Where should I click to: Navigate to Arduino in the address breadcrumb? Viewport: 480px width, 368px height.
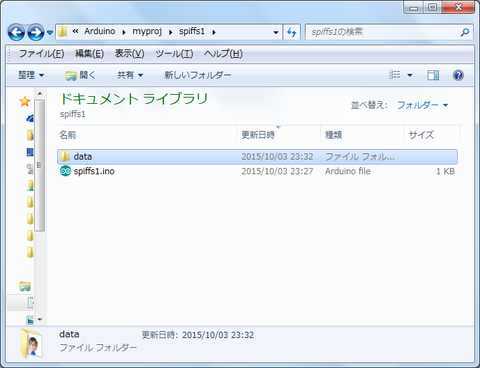pos(99,31)
